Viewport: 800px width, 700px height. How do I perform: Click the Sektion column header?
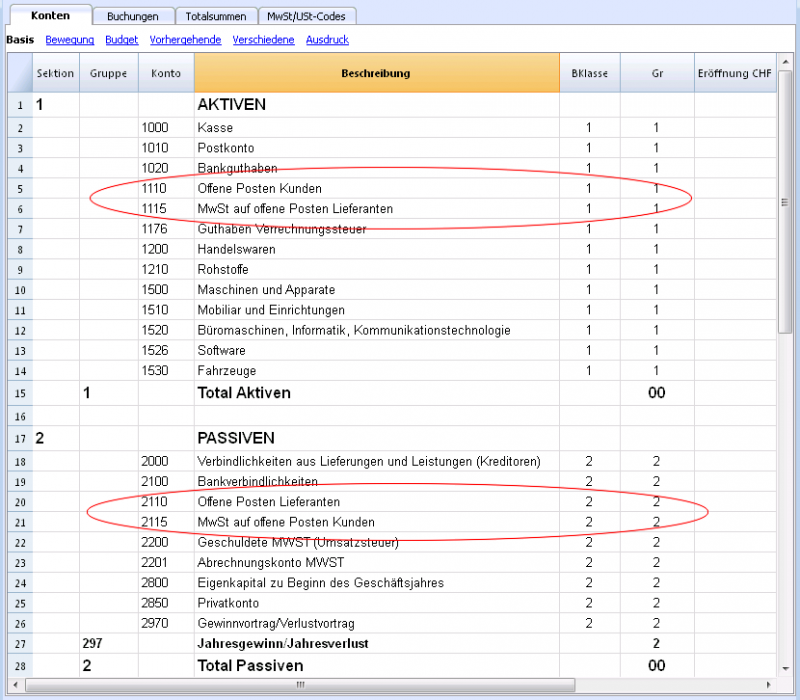click(56, 73)
